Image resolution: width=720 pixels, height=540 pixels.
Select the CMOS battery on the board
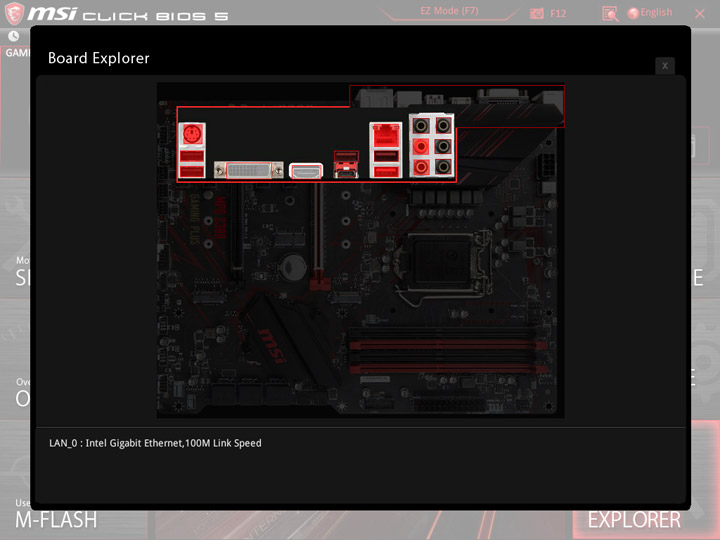click(x=293, y=267)
